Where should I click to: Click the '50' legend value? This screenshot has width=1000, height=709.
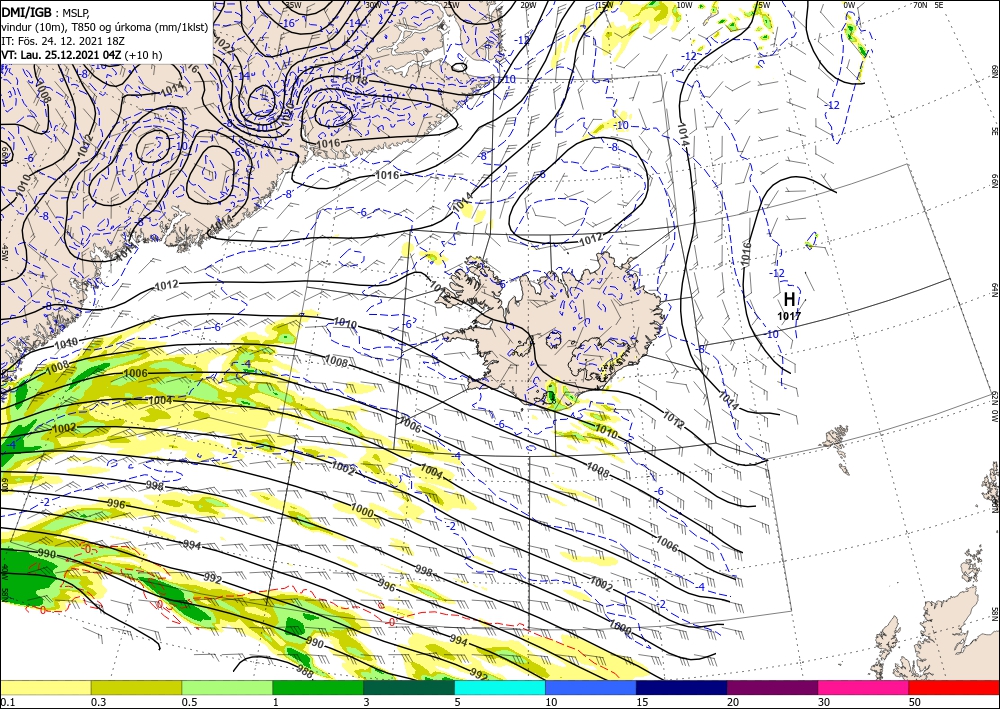pyautogui.click(x=915, y=702)
